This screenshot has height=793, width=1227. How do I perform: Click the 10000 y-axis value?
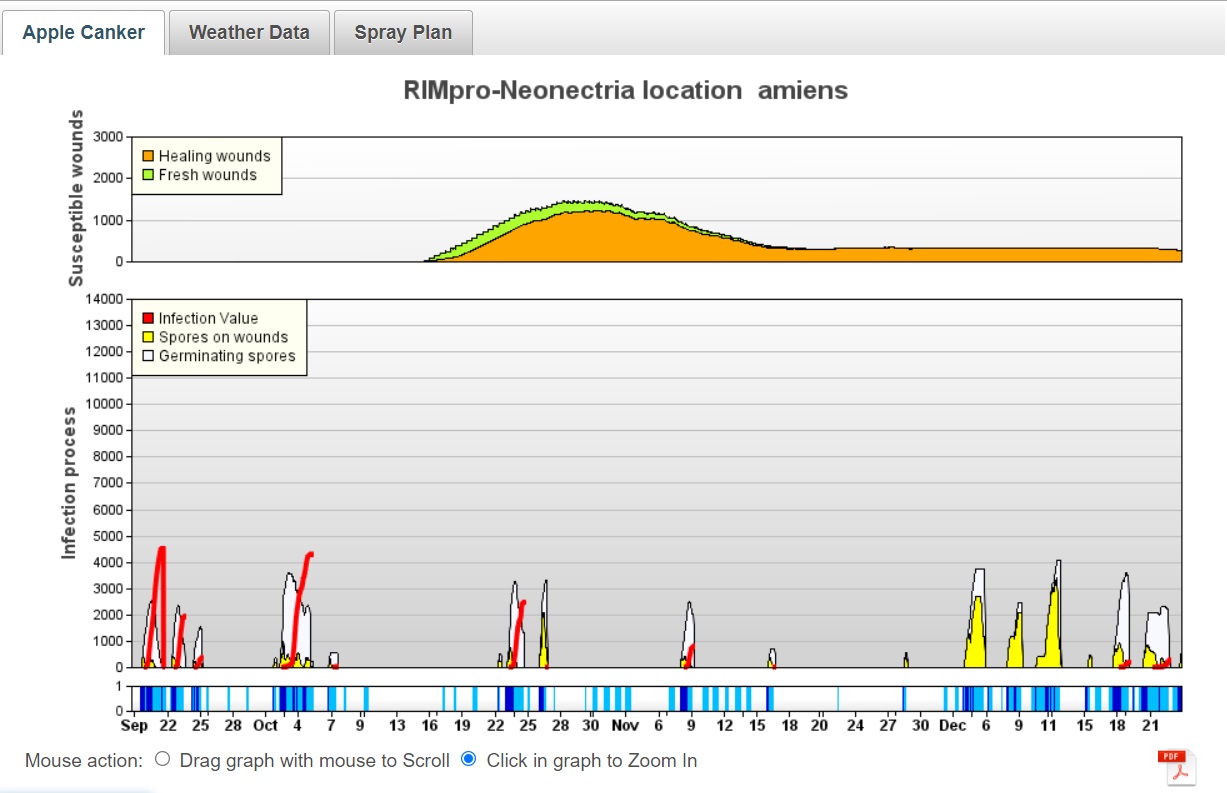click(x=103, y=404)
